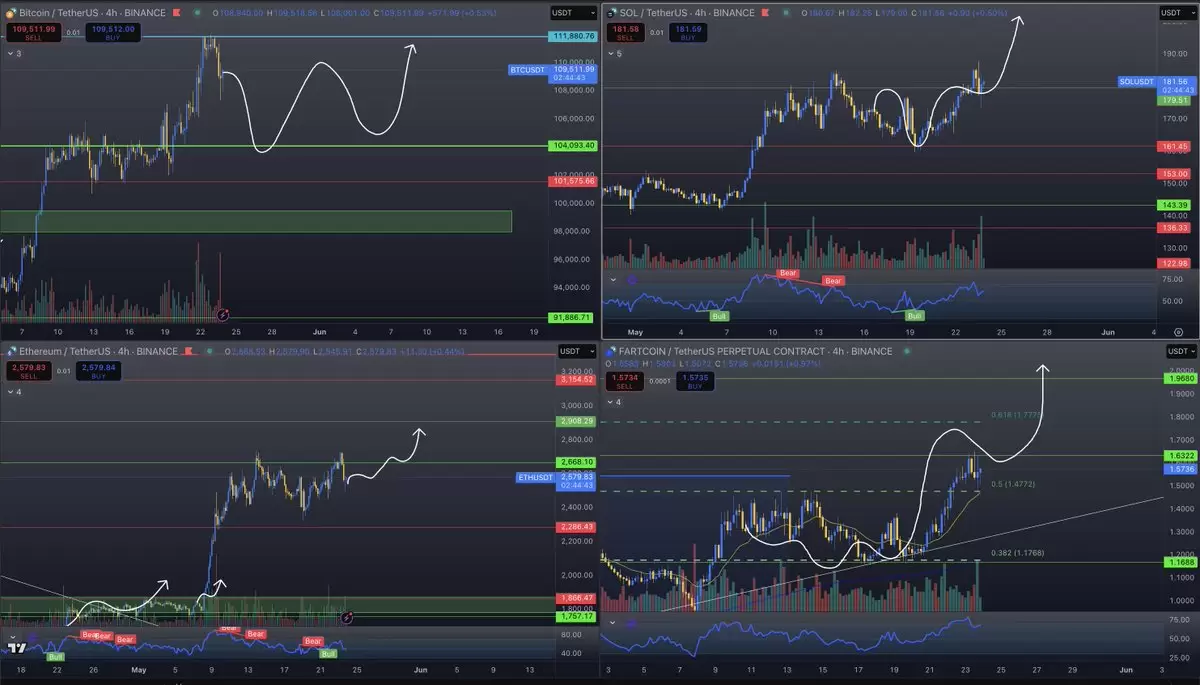Open SOL chart time axis settings gear

click(x=1179, y=331)
